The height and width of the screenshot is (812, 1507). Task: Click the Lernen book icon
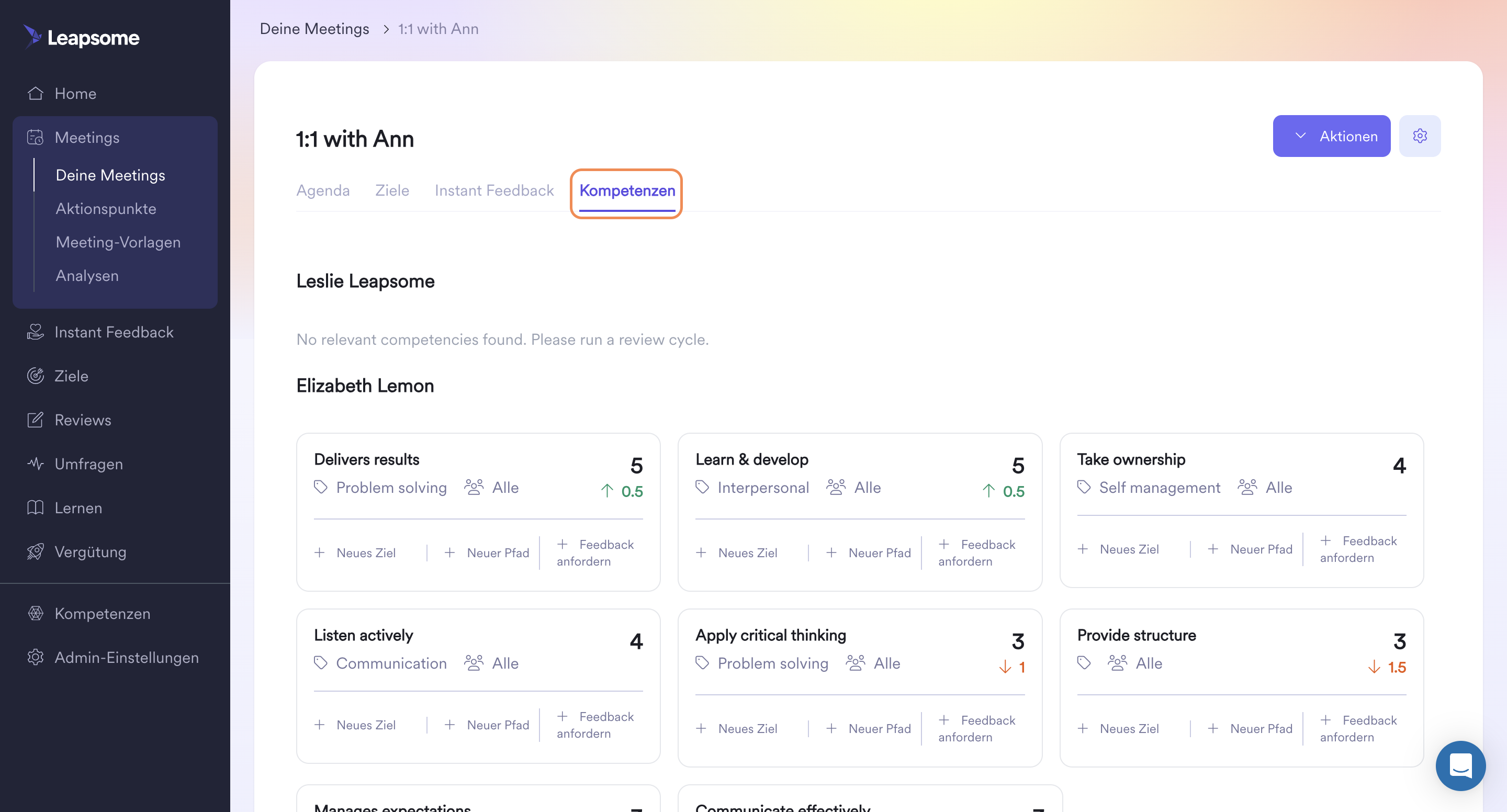[x=36, y=508]
